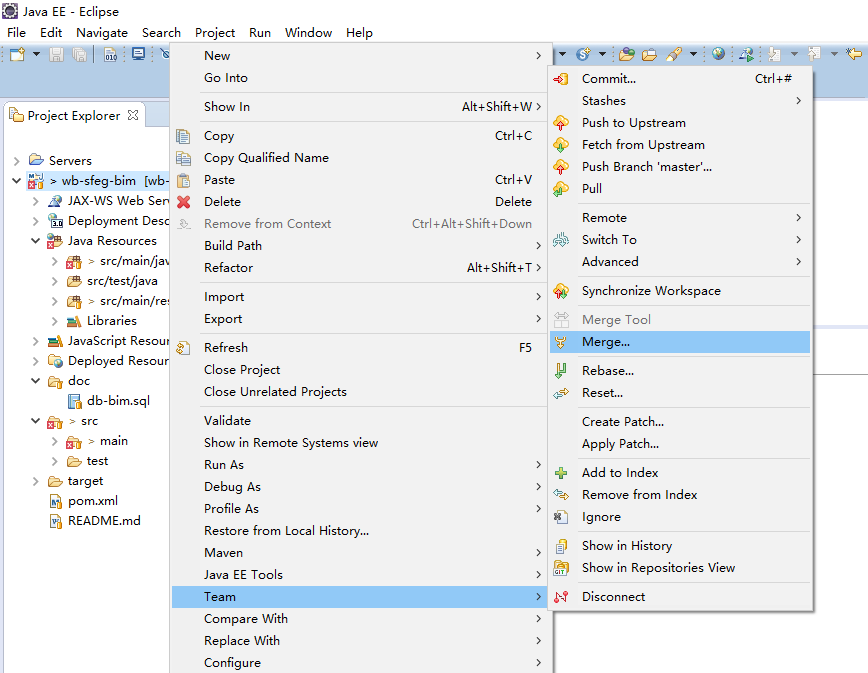The height and width of the screenshot is (673, 868).
Task: Collapse the doc folder
Action: point(35,381)
